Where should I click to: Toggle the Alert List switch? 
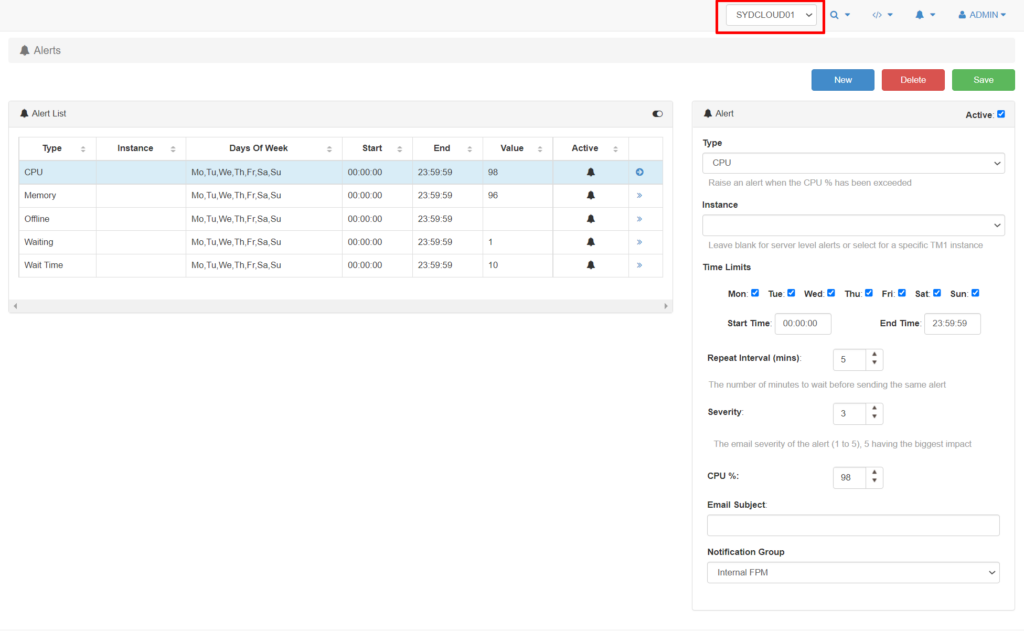(x=657, y=114)
